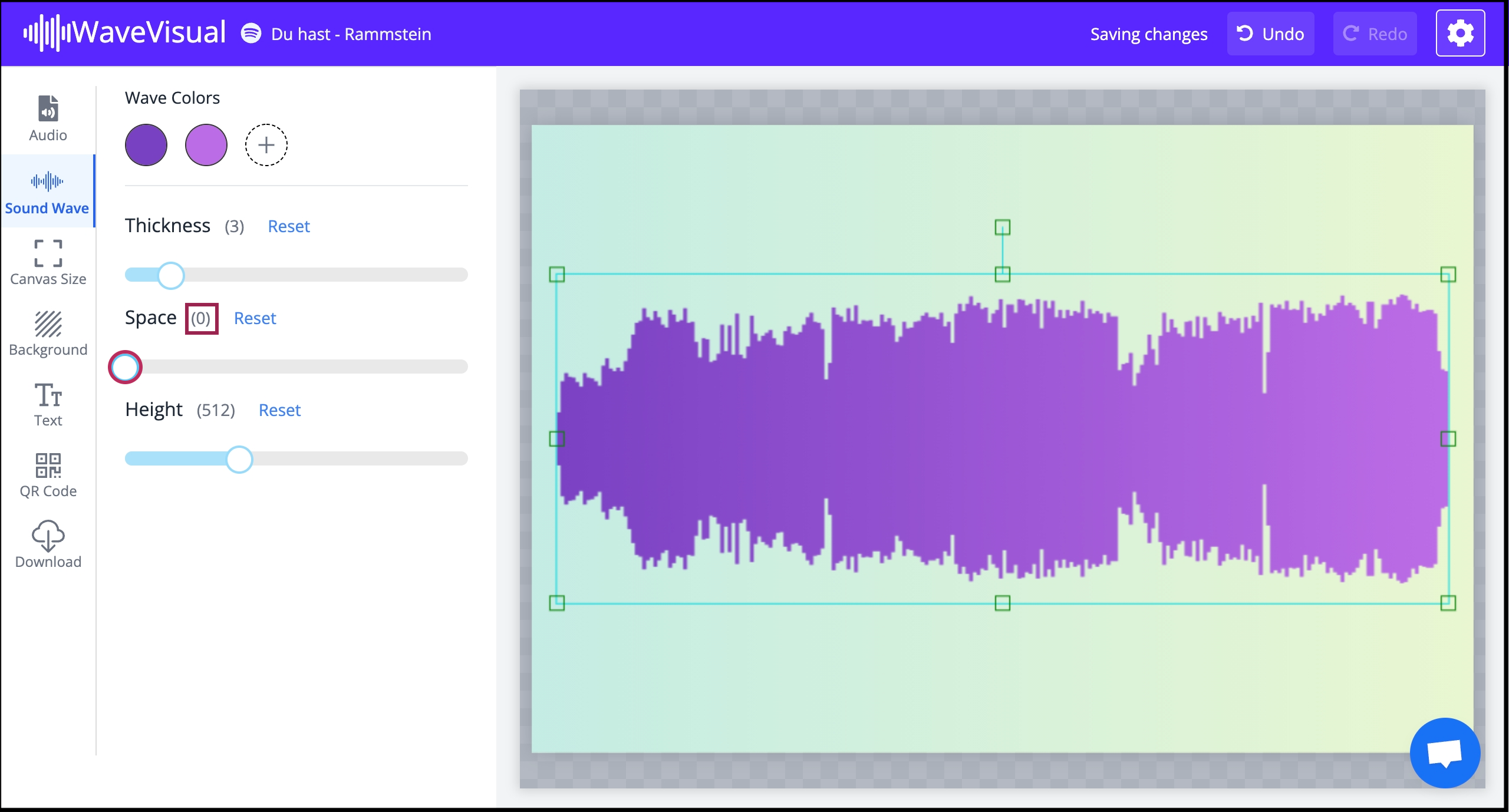
Task: Open the settings gear menu
Action: click(1461, 33)
